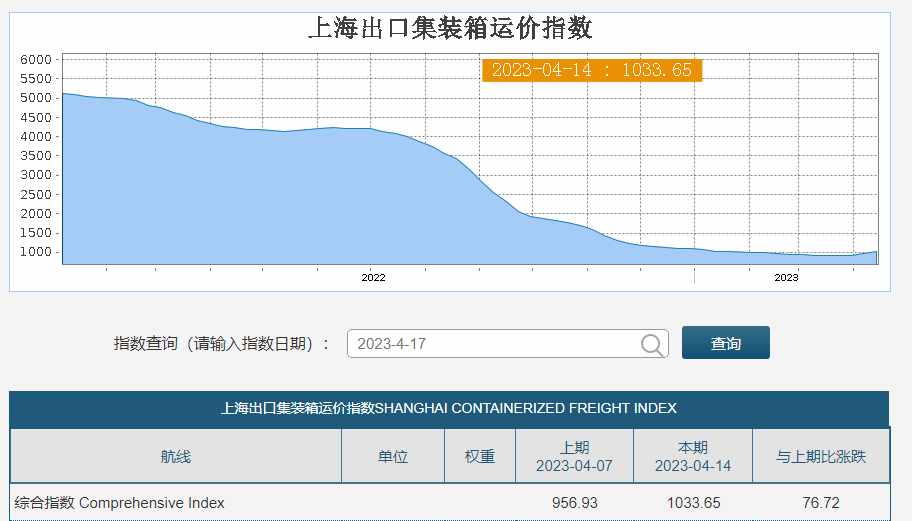Image resolution: width=912 pixels, height=521 pixels.
Task: Click the latest data point at chart end
Action: click(x=876, y=252)
